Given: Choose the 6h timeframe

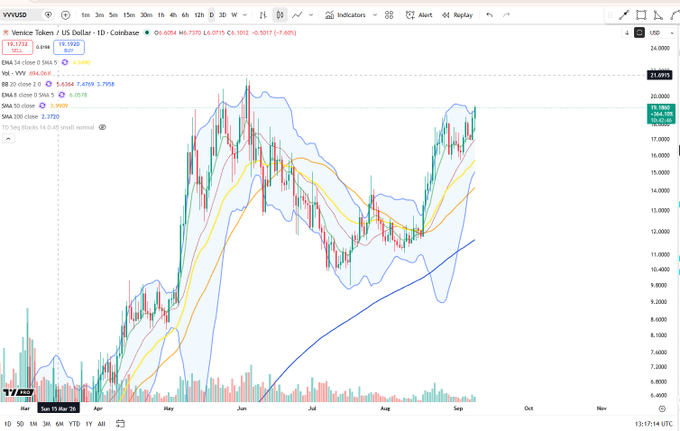Looking at the screenshot, I should [185, 15].
